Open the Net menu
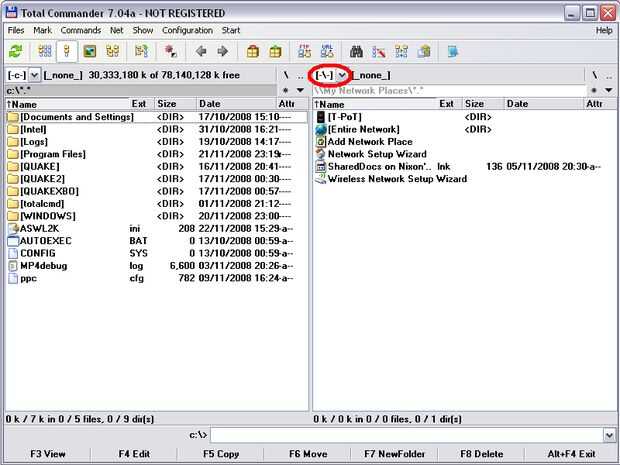Viewport: 620px width, 465px height. [117, 30]
